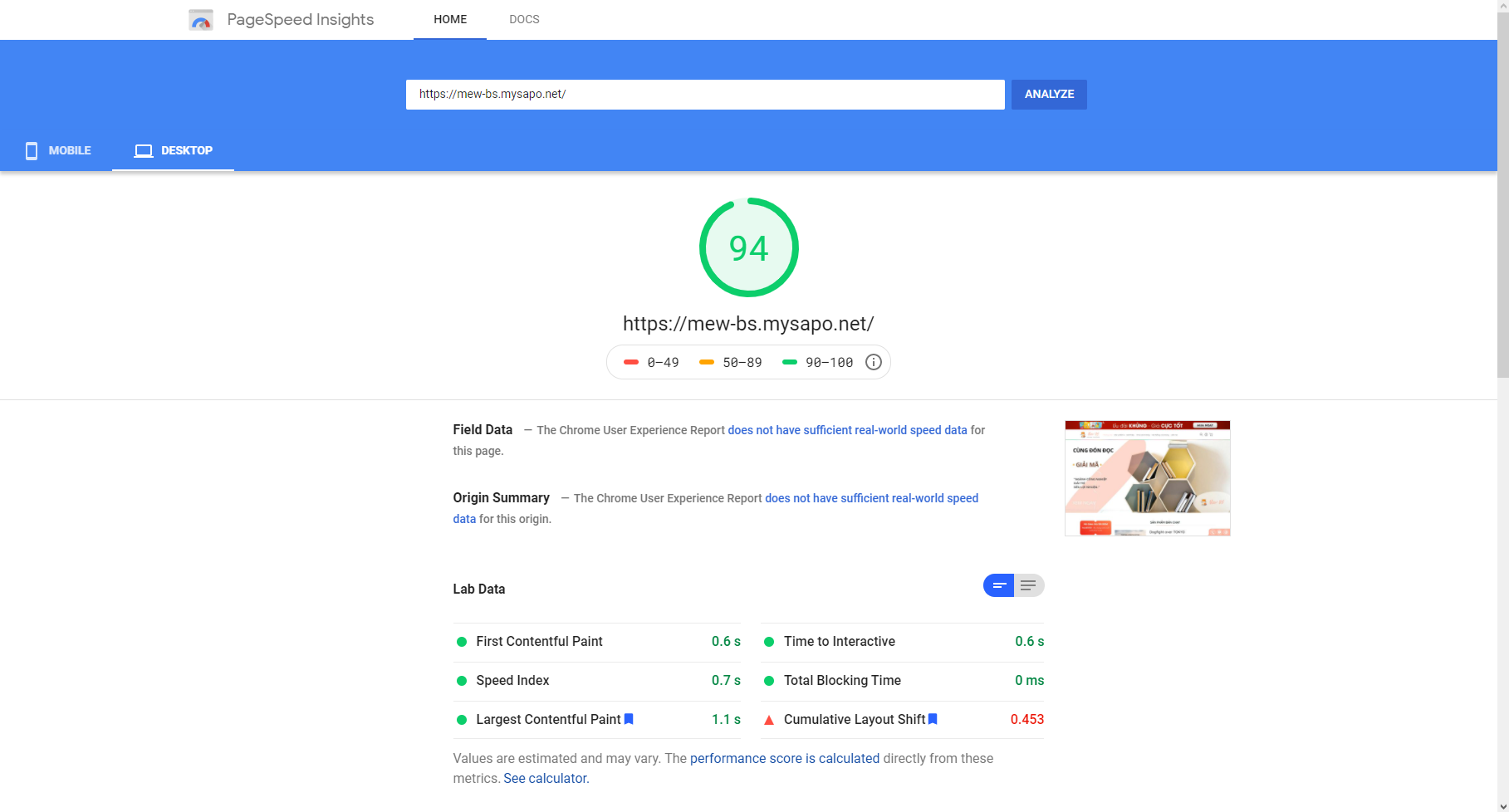Click the mobile phone icon
Screen dimensions: 1509x812
[32, 150]
